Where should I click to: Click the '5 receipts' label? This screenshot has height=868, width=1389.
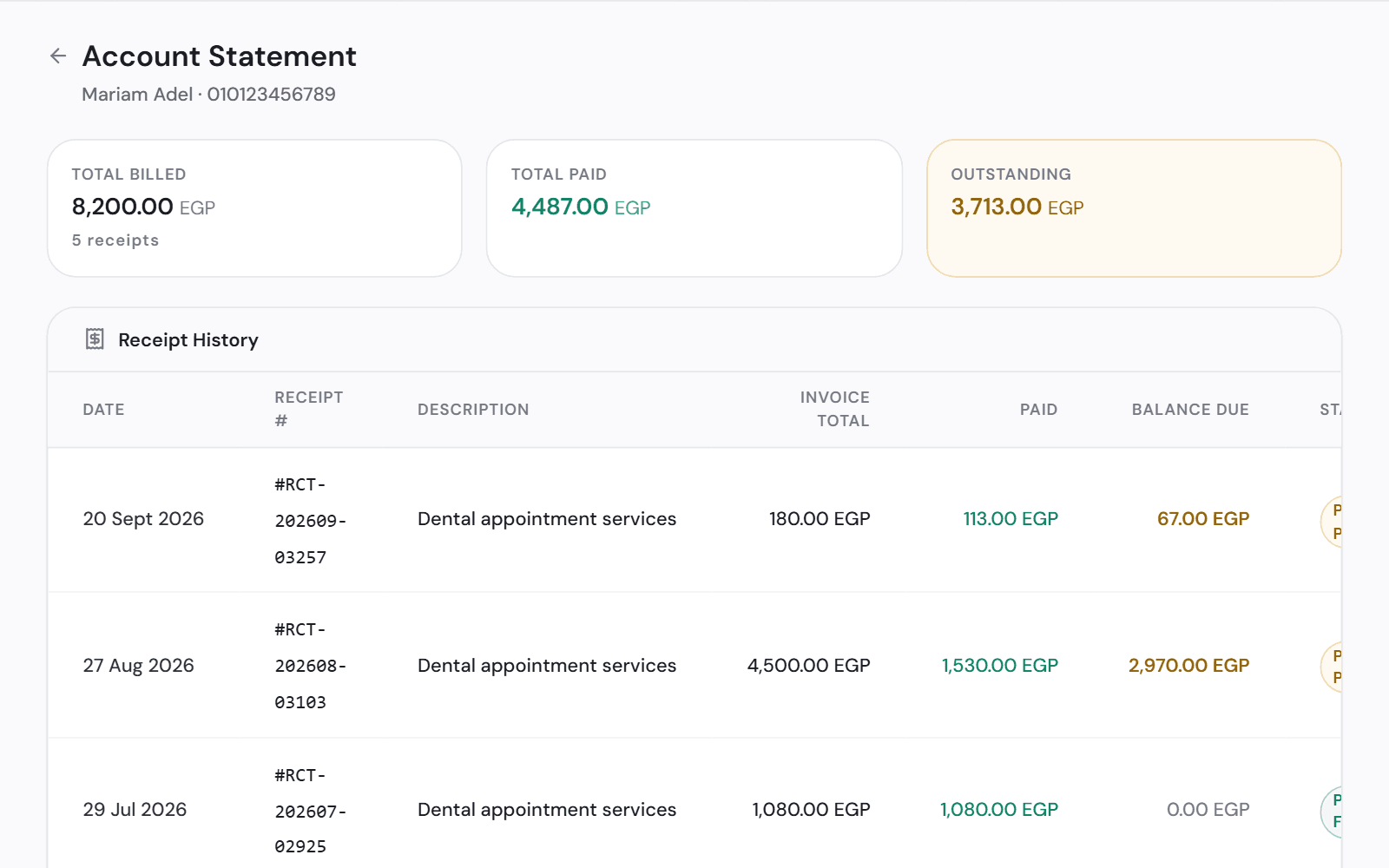tap(115, 240)
